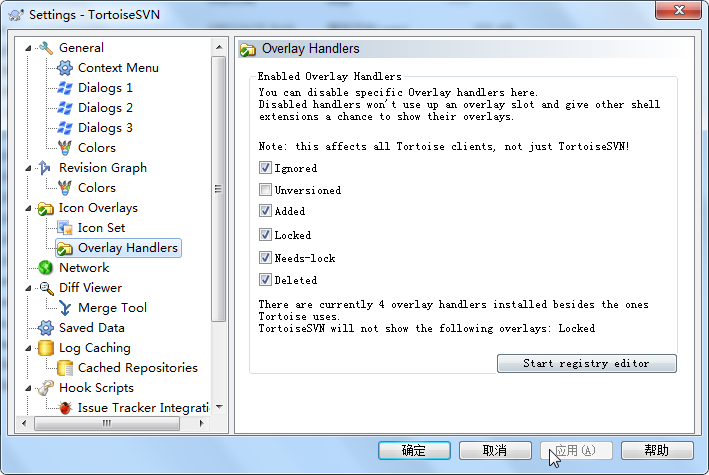Collapse the Hook Scripts node
Screen dimensions: 709x475
point(28,388)
